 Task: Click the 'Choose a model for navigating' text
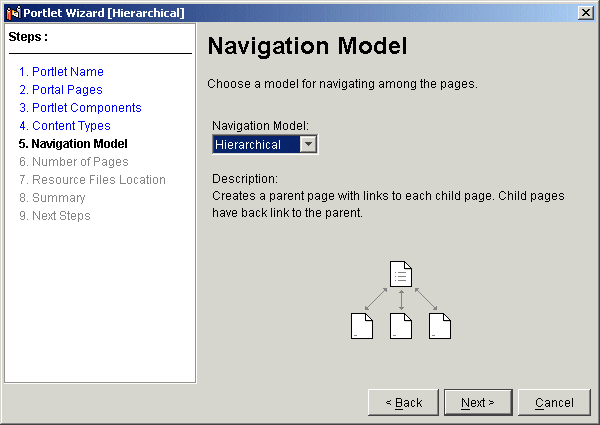[342, 84]
